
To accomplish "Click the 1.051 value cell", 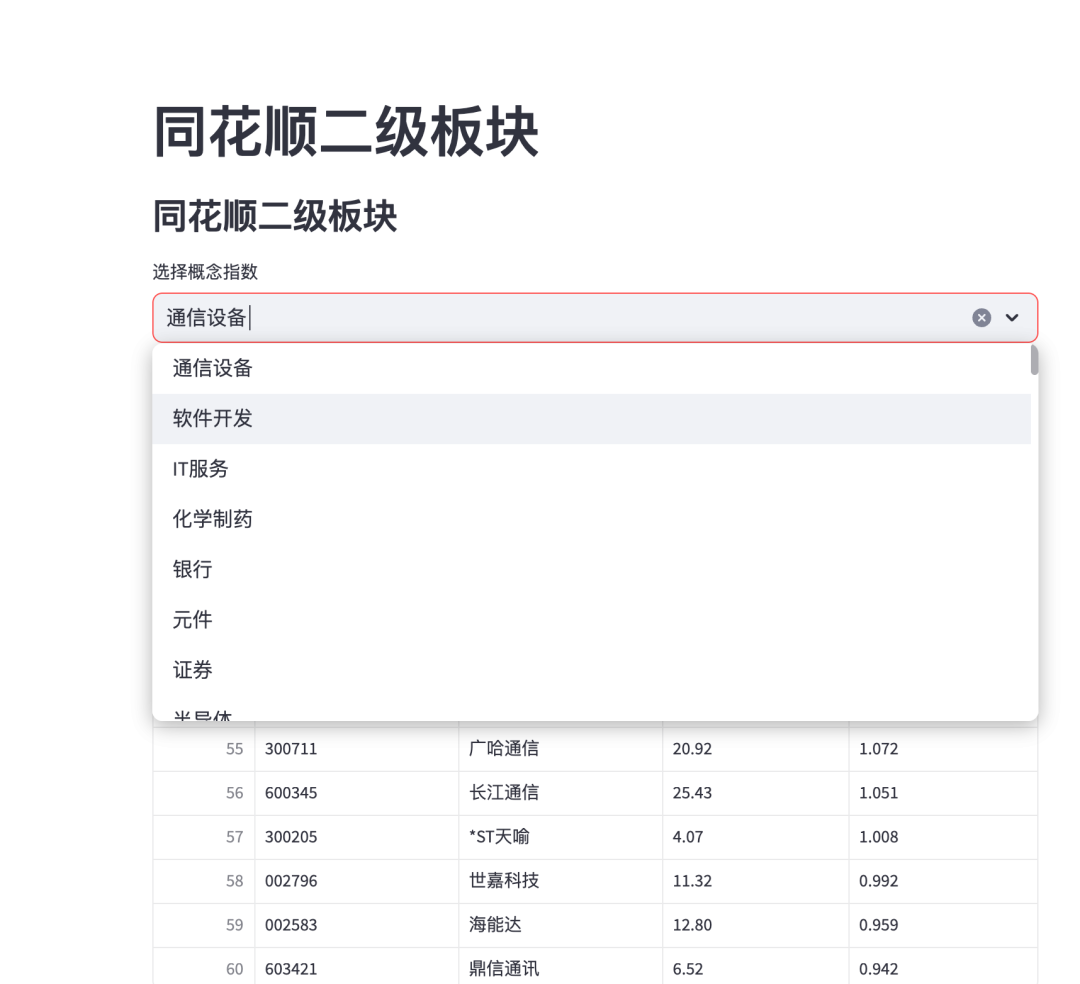I will click(x=943, y=793).
